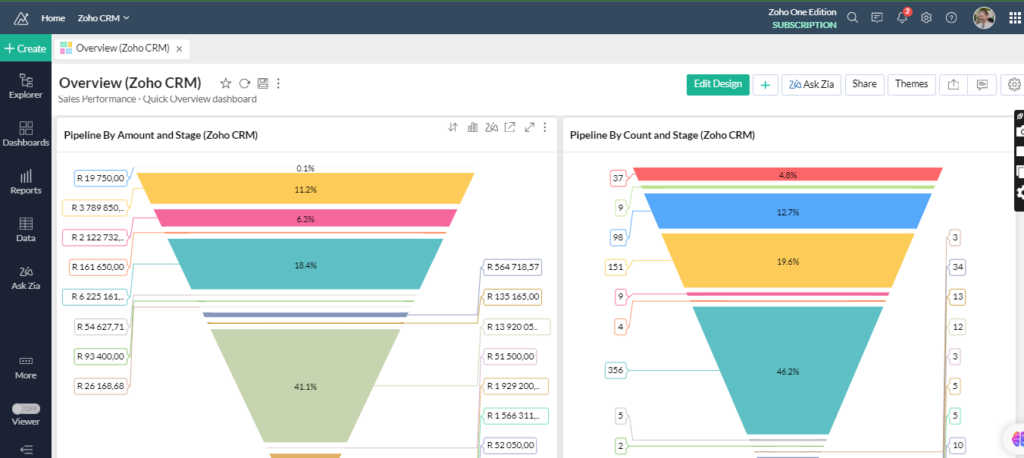Click the sort icon on Pipeline By Amount chart
Screen dimensions: 1024x458
click(x=453, y=127)
